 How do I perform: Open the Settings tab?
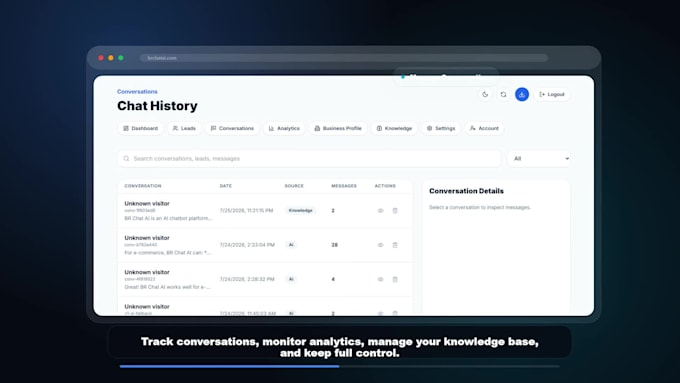click(x=441, y=128)
